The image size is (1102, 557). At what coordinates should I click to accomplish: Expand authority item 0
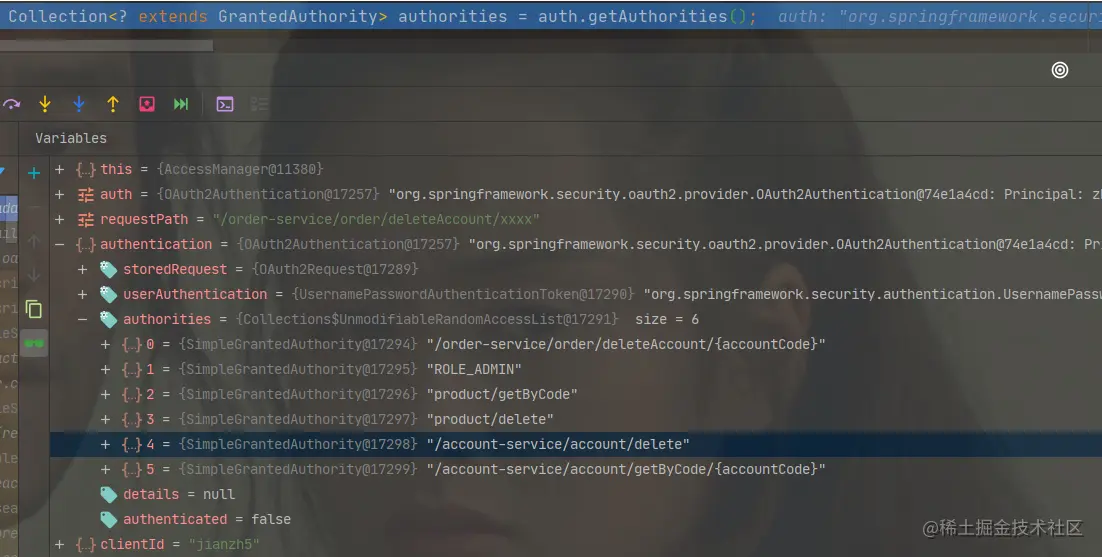pos(105,344)
